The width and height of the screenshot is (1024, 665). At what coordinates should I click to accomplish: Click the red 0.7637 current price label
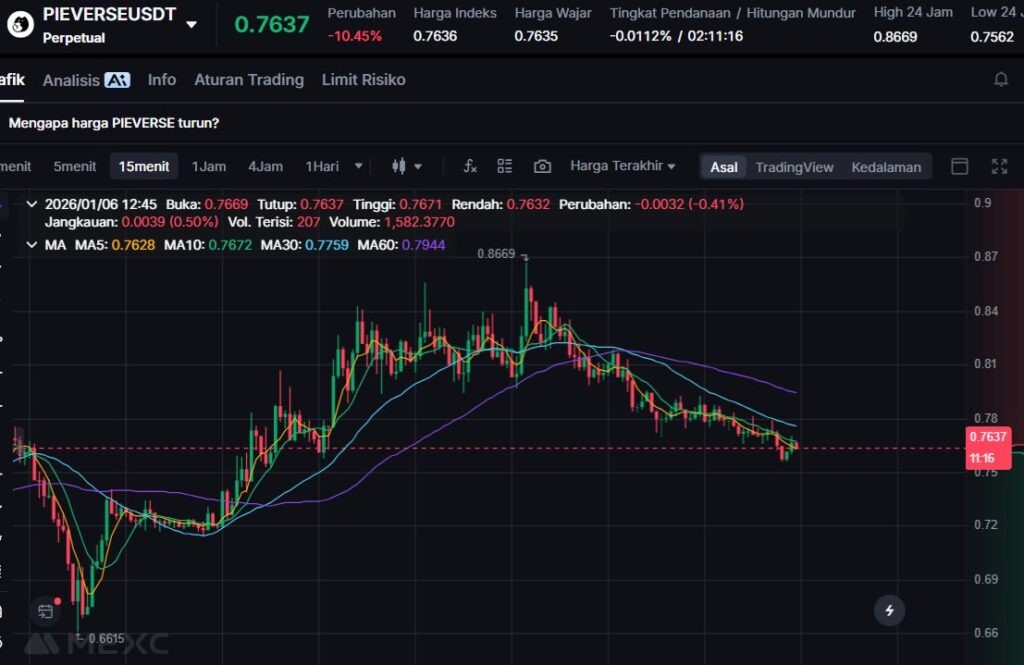point(988,437)
